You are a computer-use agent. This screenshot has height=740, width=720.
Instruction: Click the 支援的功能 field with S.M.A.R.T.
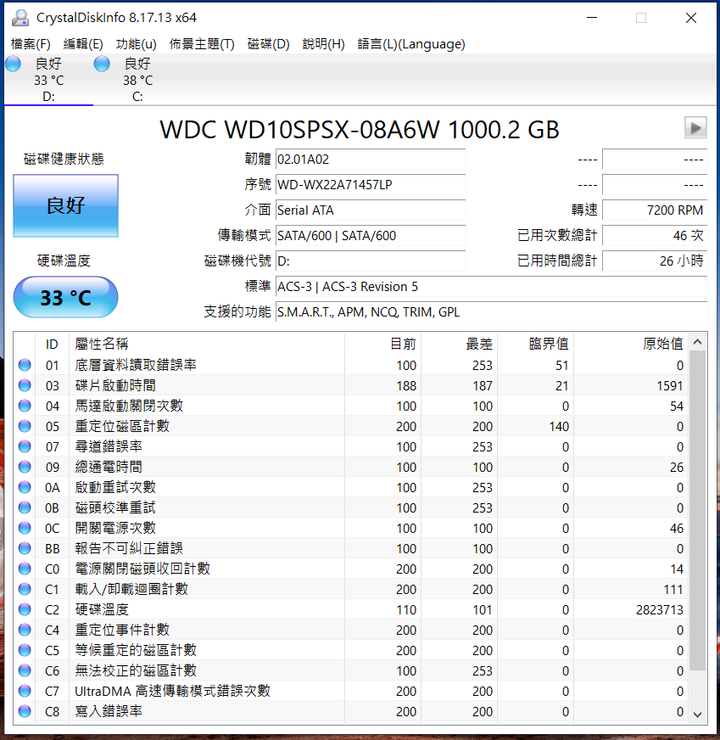(491, 312)
